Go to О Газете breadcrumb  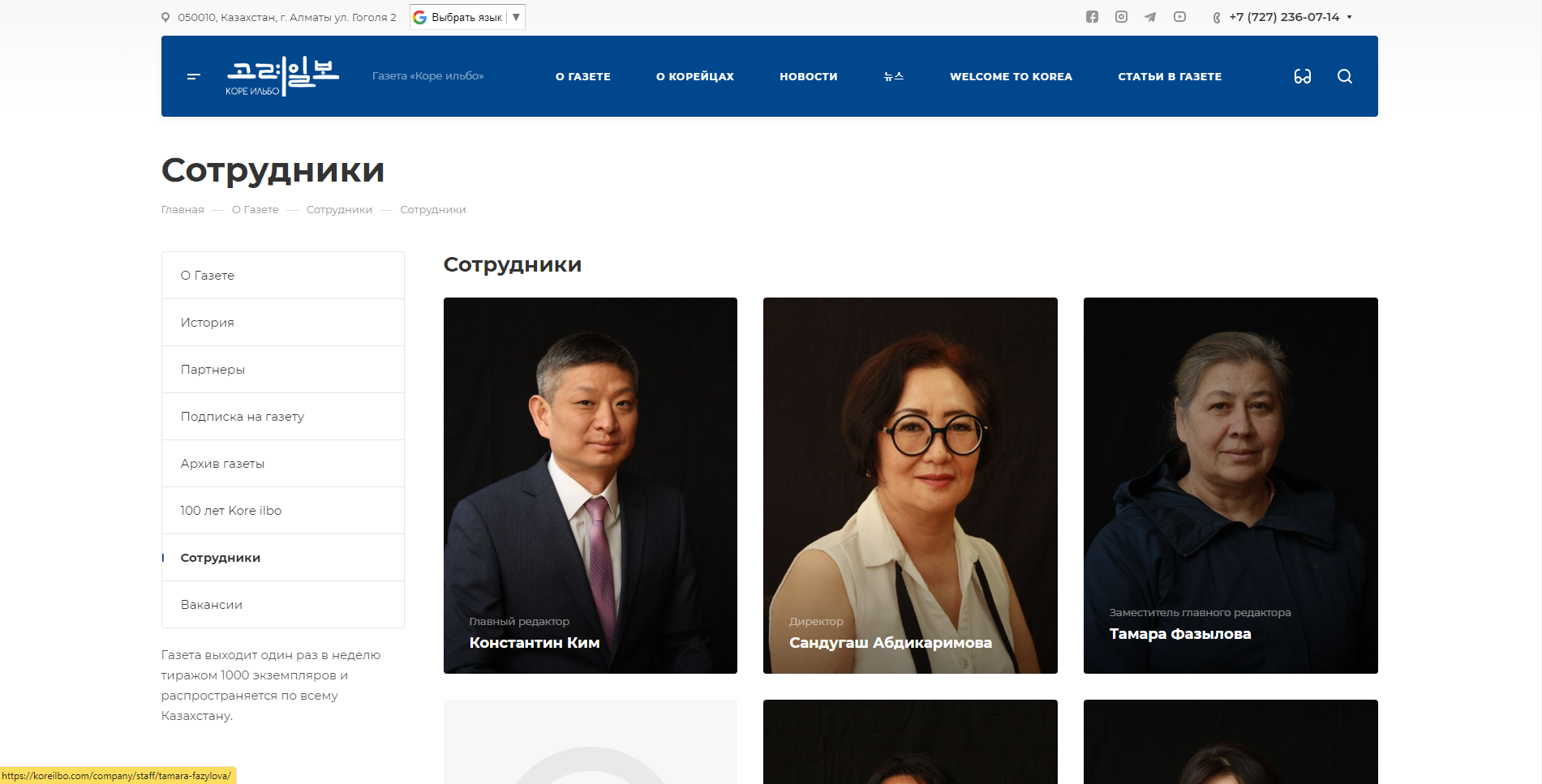click(256, 210)
